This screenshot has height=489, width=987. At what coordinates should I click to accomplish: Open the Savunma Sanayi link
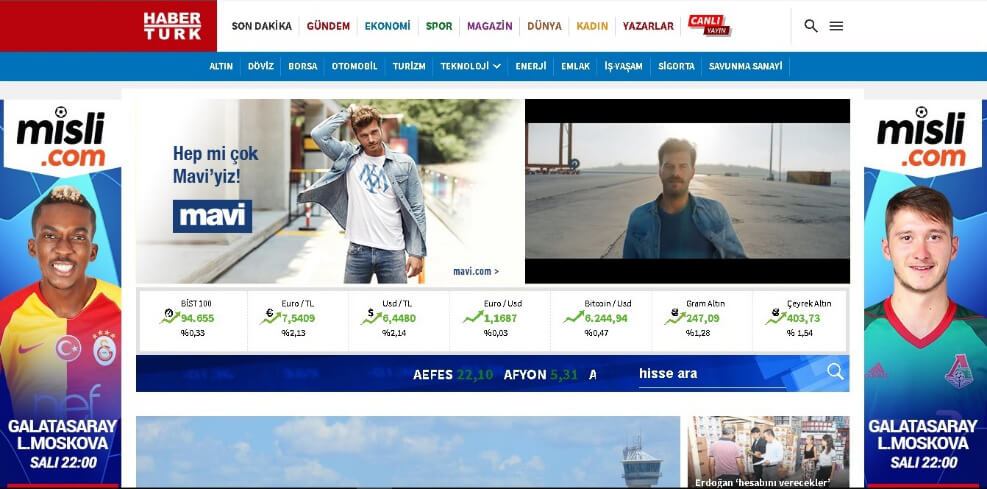747,67
